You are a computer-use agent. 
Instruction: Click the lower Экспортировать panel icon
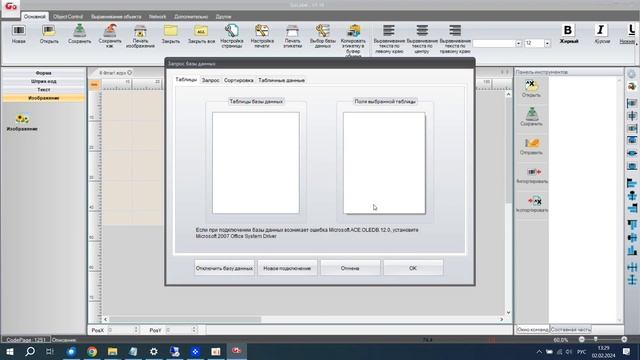[x=534, y=201]
